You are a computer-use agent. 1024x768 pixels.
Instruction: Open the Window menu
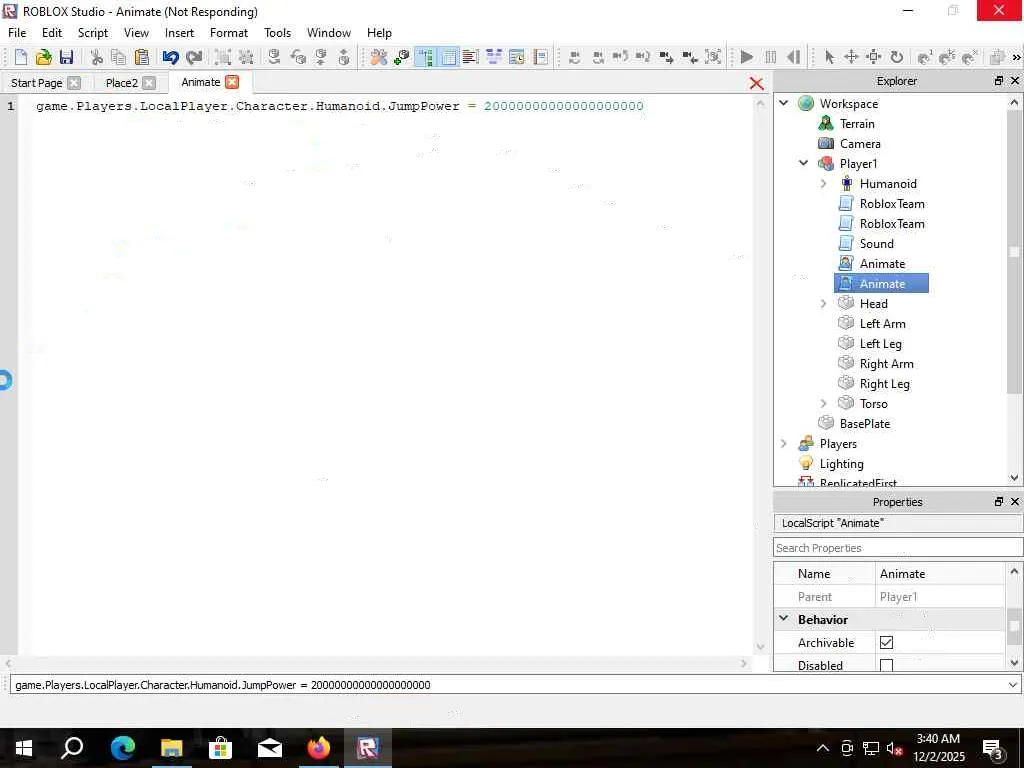coord(328,33)
